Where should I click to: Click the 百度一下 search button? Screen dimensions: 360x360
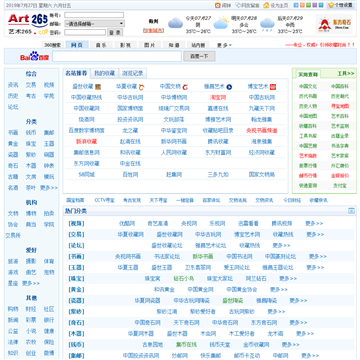[199, 56]
